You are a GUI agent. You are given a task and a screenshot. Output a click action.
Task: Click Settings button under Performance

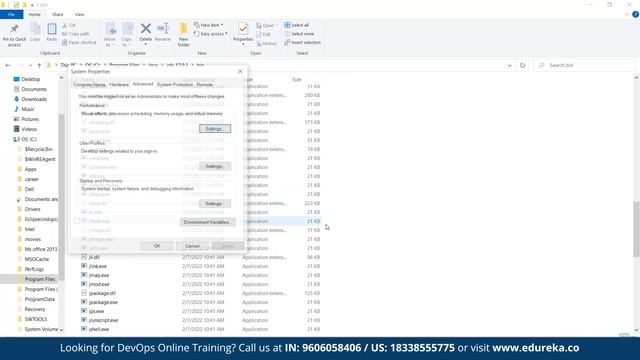(215, 129)
